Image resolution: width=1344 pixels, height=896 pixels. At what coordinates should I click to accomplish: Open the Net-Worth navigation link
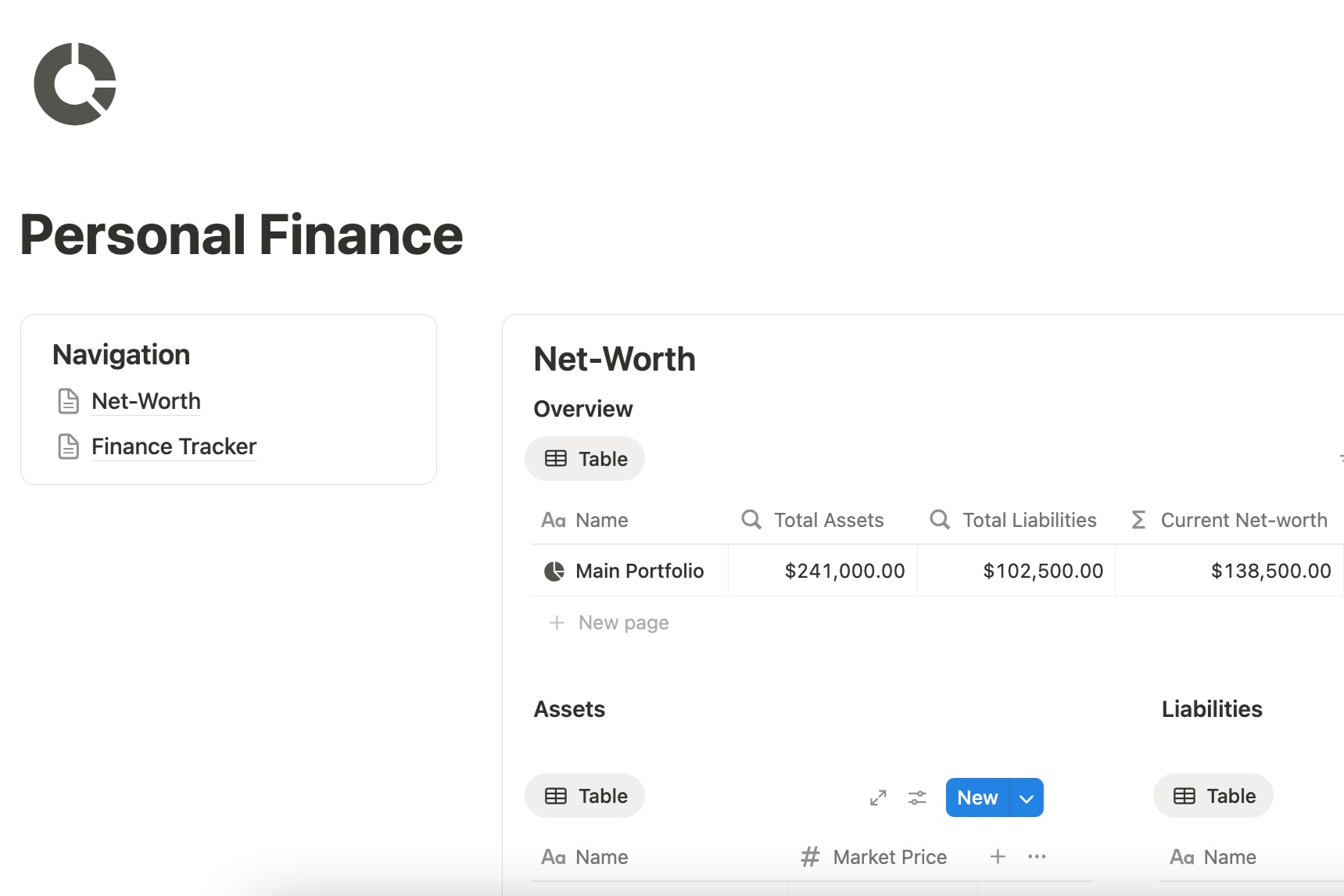[x=146, y=401]
